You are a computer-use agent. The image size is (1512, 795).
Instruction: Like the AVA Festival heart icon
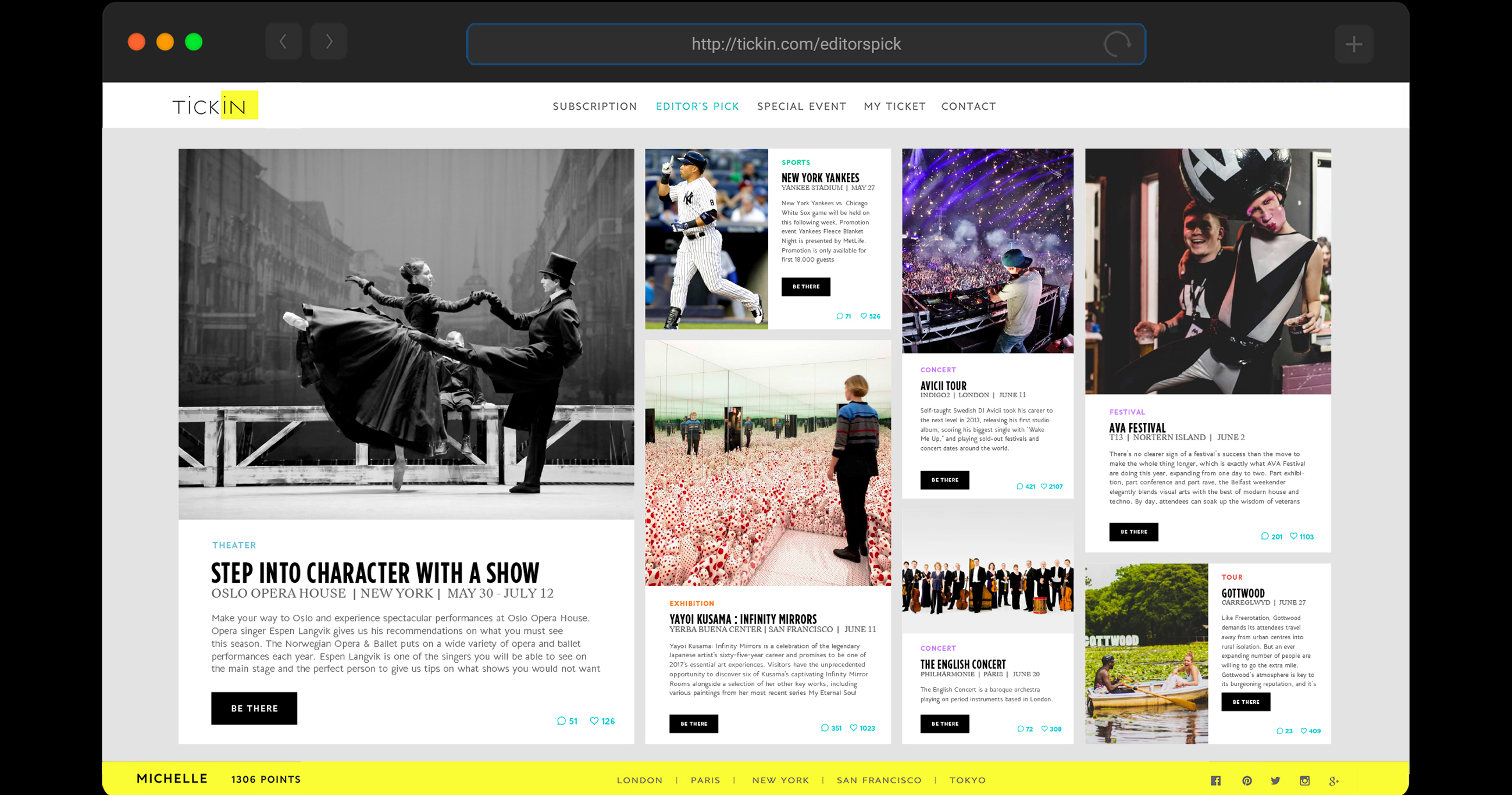tap(1293, 536)
